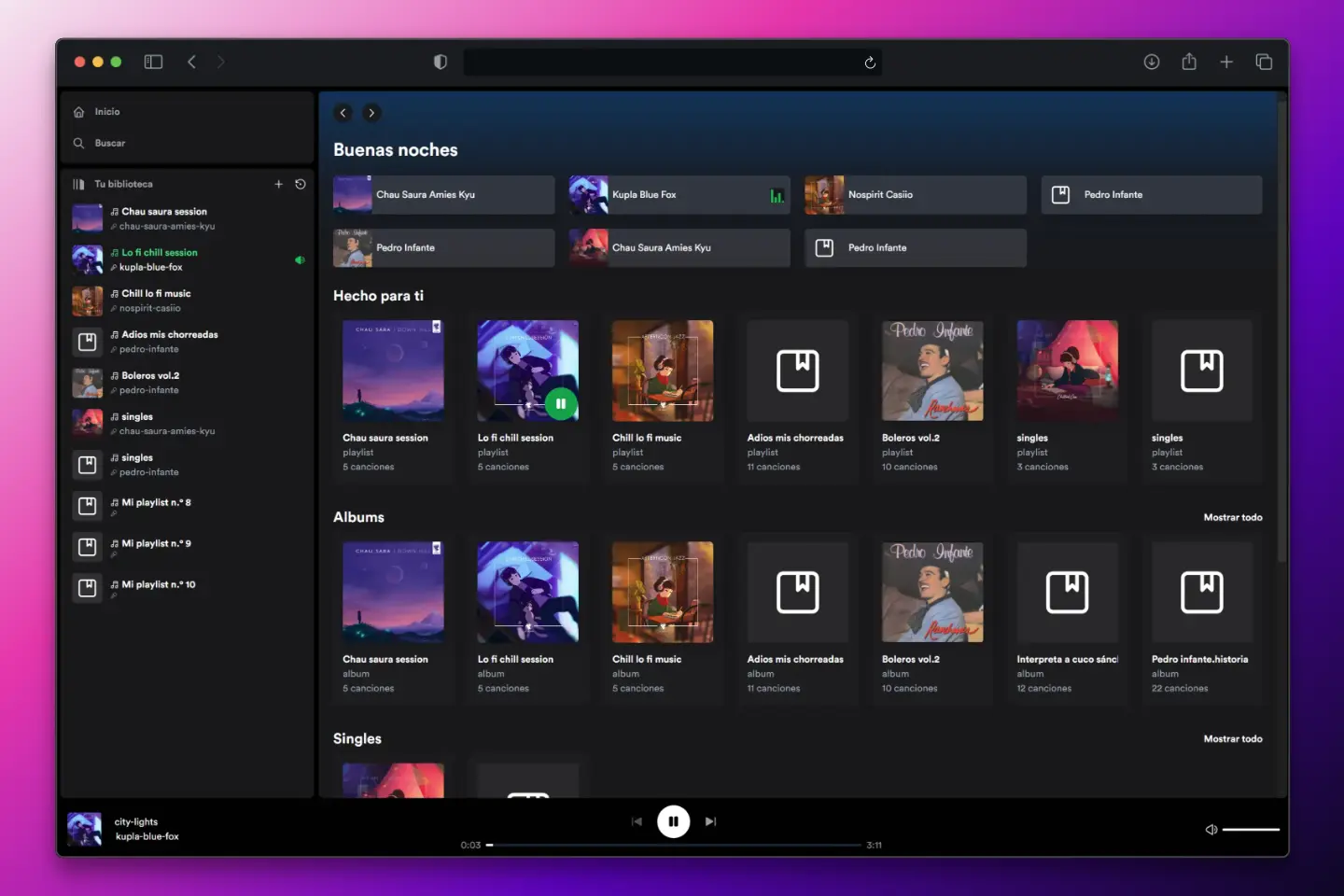The width and height of the screenshot is (1344, 896).
Task: Open Adios mis chorreadas library item
Action: (187, 342)
